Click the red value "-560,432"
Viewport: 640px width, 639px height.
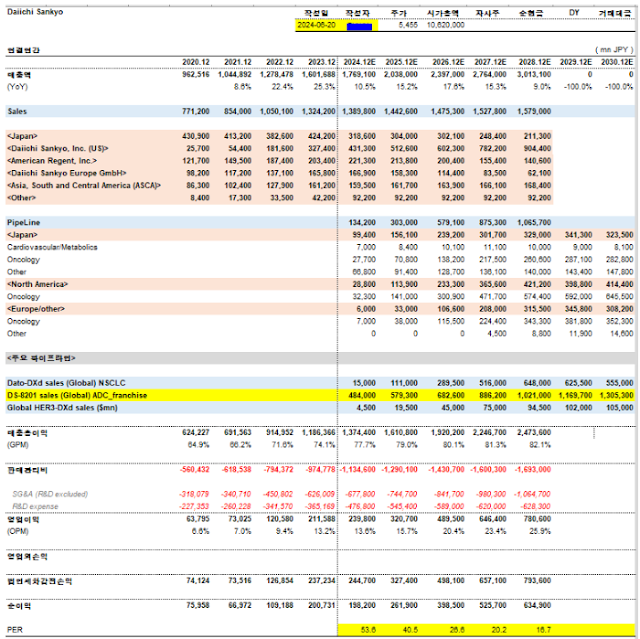coord(195,470)
